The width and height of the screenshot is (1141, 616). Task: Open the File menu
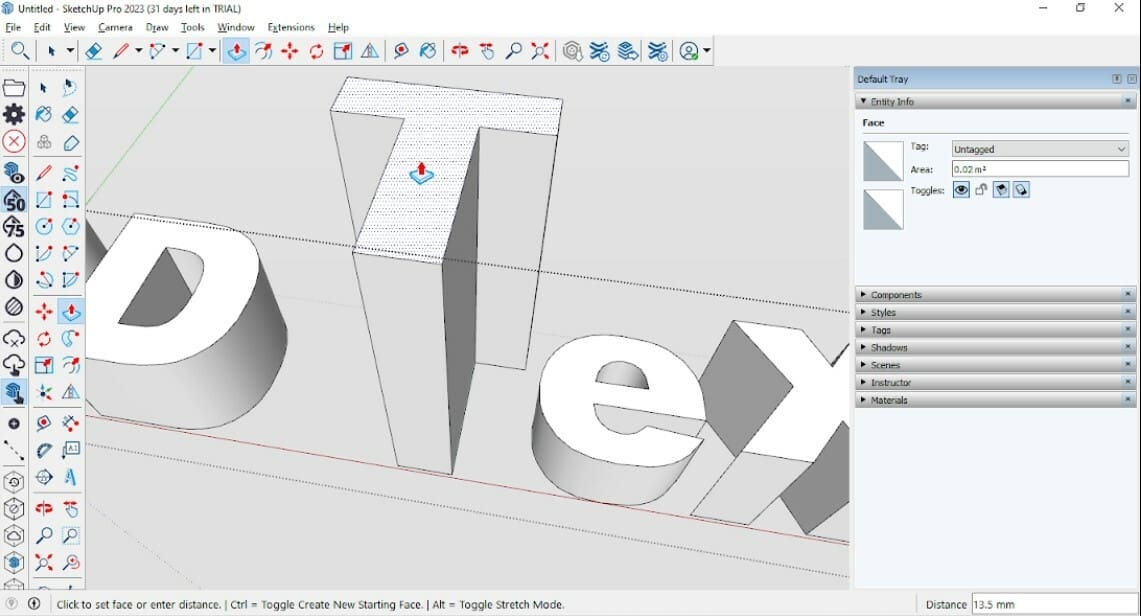[x=13, y=27]
